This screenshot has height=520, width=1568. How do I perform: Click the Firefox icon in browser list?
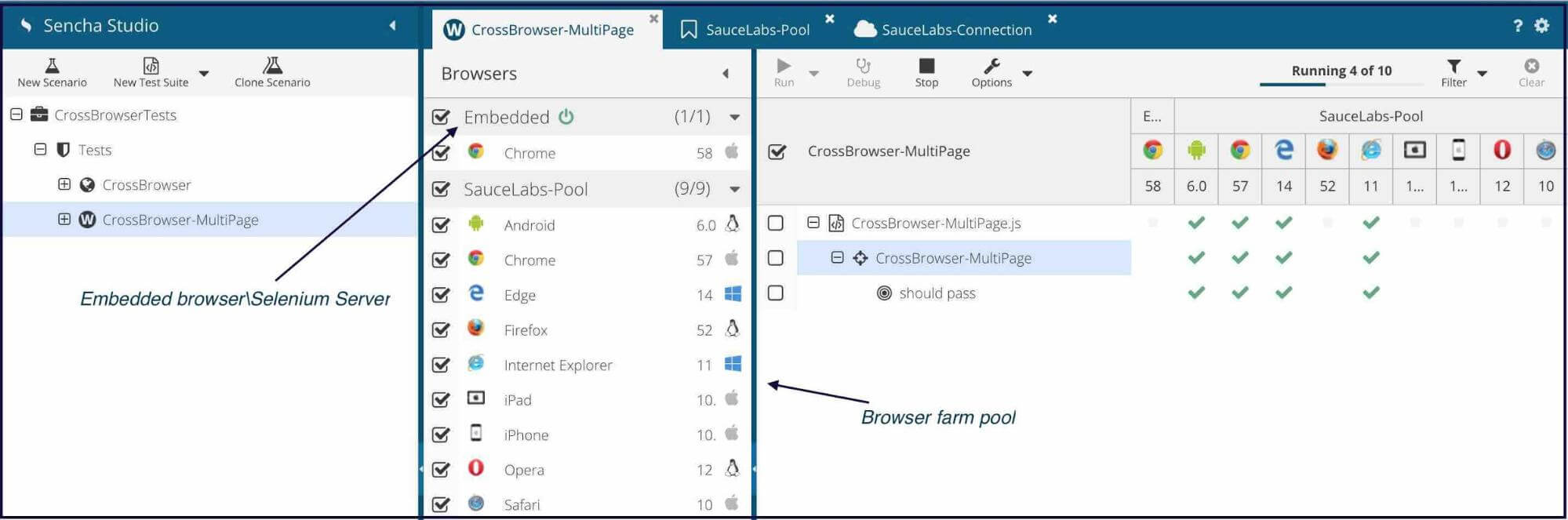(x=475, y=328)
